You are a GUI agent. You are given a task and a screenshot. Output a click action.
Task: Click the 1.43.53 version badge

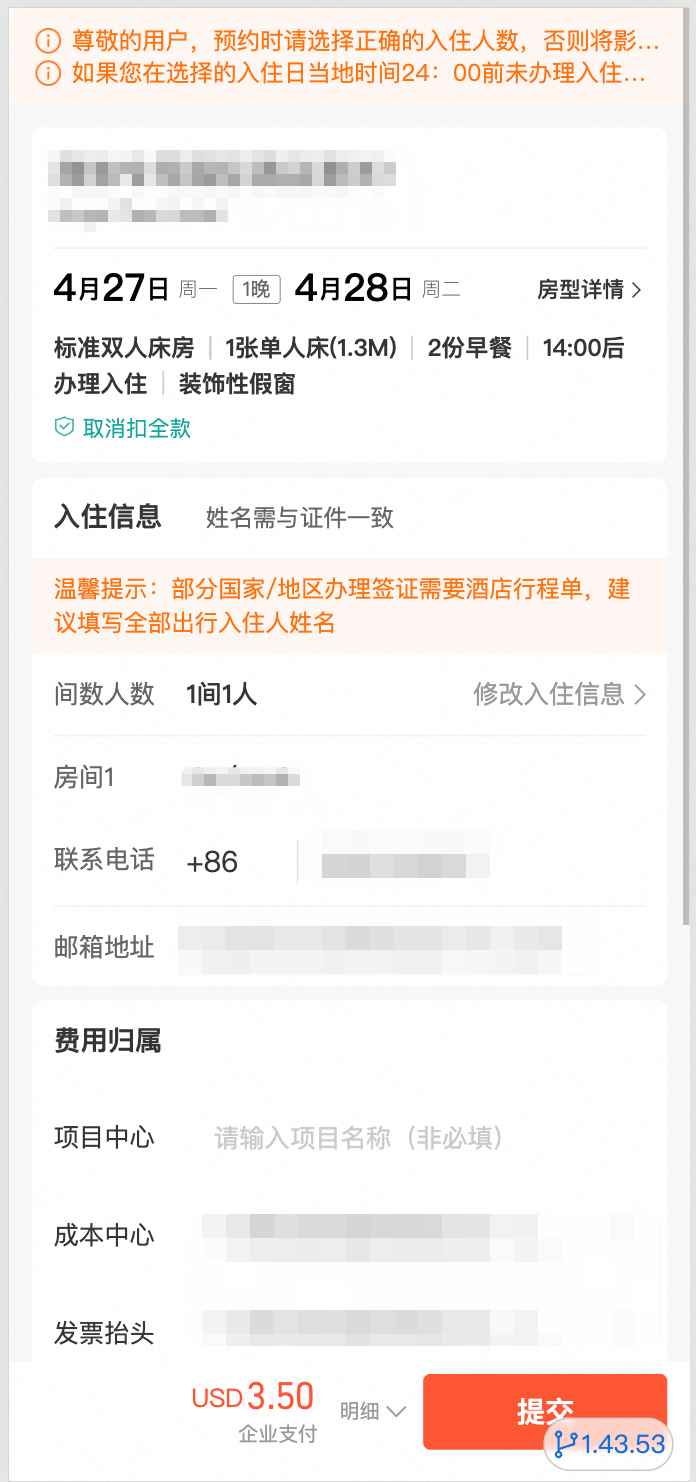click(x=622, y=1444)
